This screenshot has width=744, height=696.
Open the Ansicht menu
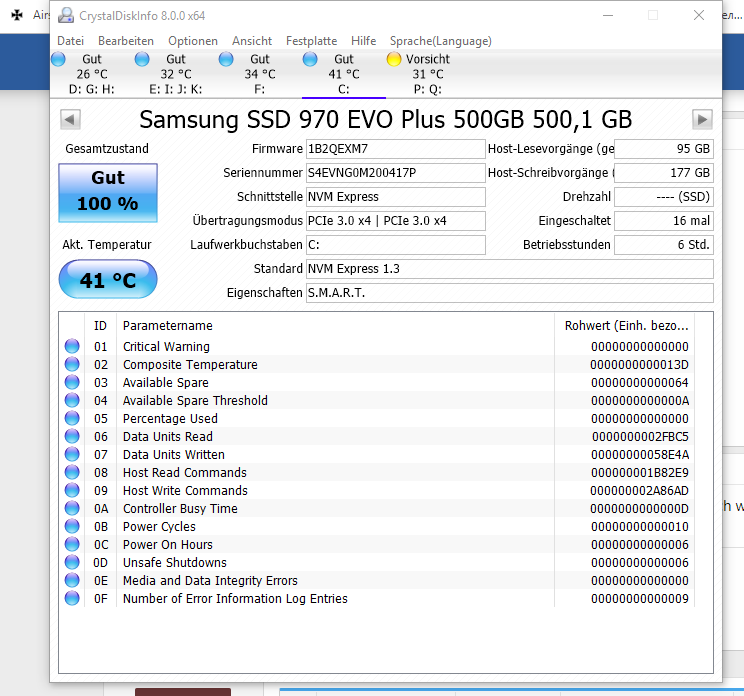(x=252, y=41)
